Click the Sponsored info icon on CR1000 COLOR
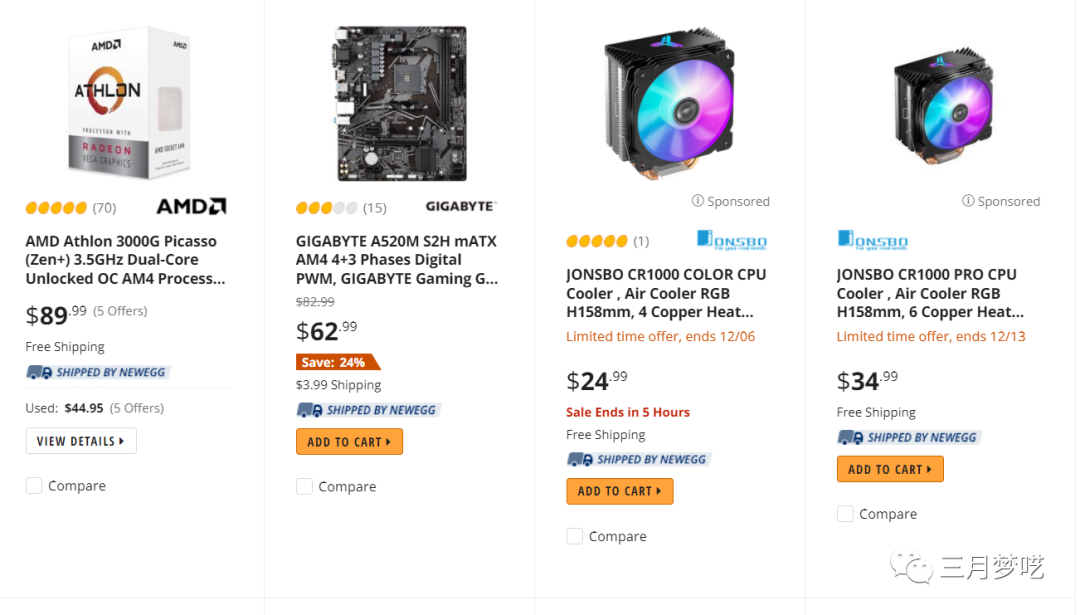1080x615 pixels. pyautogui.click(x=698, y=201)
